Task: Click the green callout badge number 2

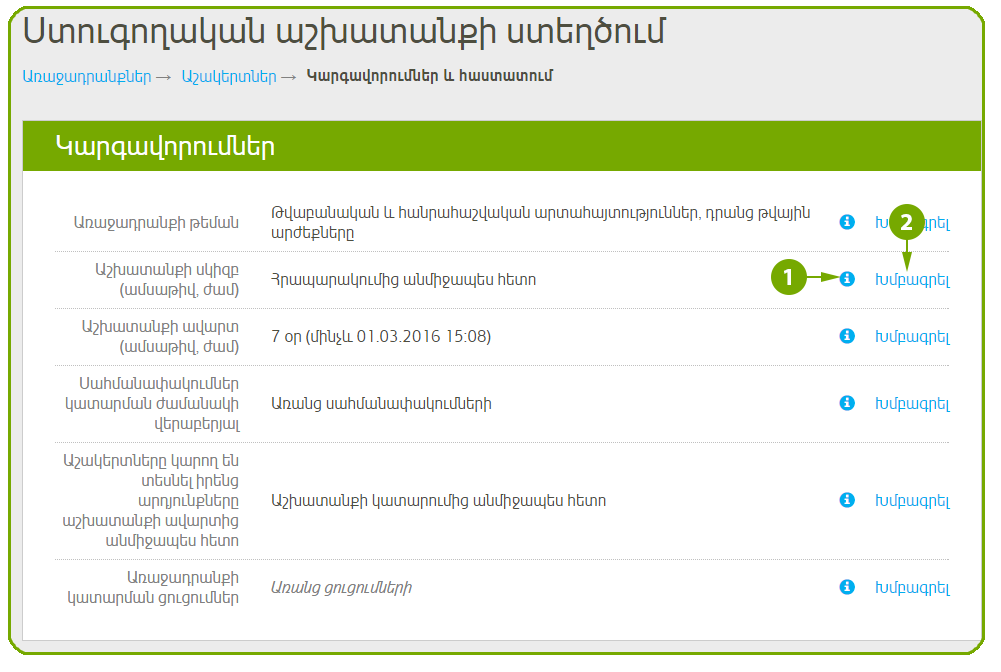Action: pyautogui.click(x=907, y=223)
